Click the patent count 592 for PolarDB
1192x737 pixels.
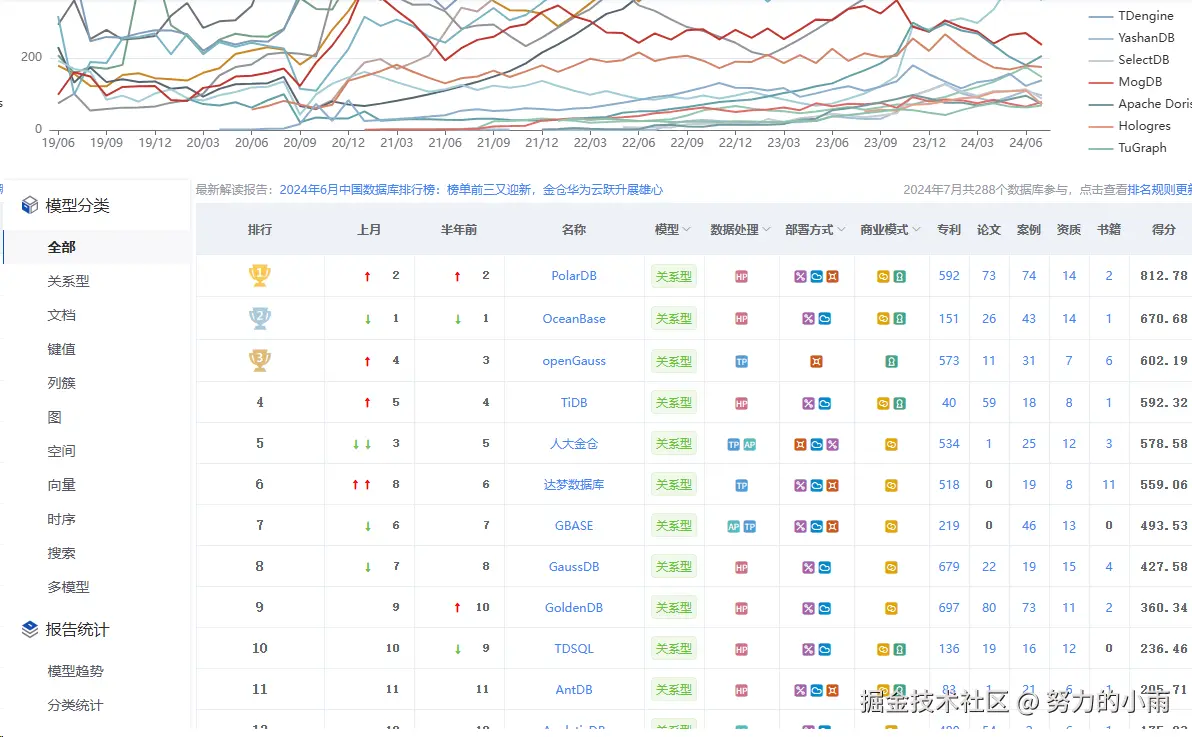pos(949,276)
